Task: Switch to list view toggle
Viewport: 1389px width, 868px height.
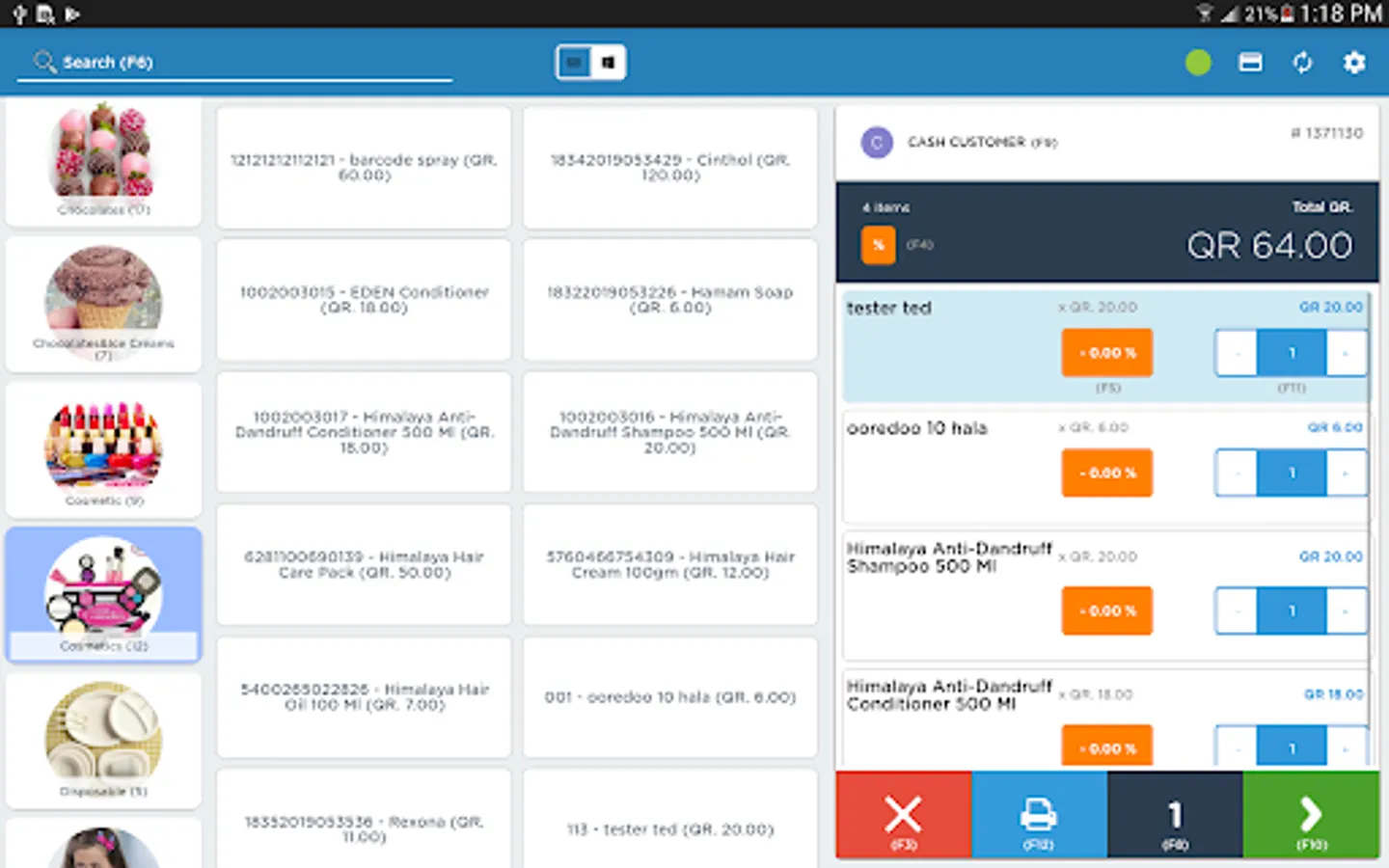Action: click(x=574, y=63)
